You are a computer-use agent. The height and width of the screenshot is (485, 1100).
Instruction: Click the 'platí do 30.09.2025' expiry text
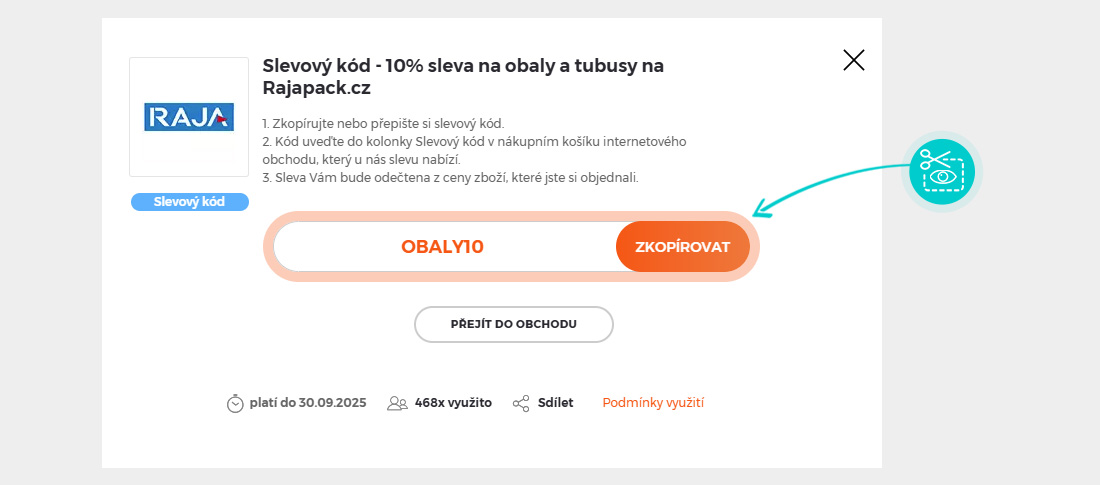click(308, 403)
